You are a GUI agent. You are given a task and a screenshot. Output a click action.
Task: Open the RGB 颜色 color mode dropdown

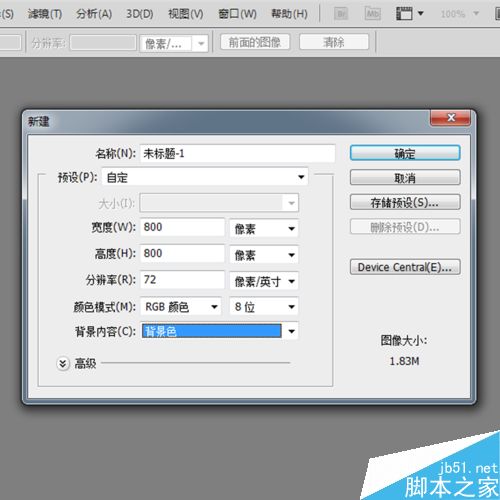pos(181,306)
